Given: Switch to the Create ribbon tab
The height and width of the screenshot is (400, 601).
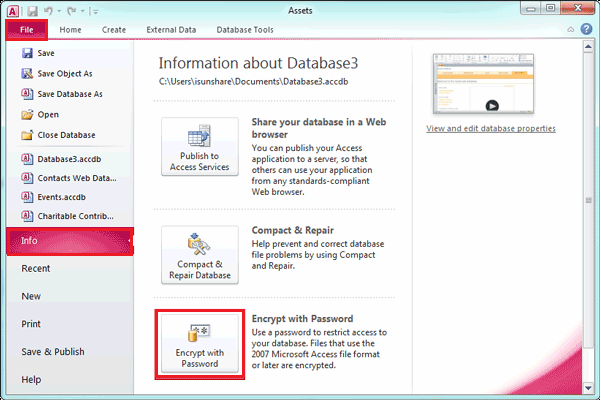Looking at the screenshot, I should point(114,30).
